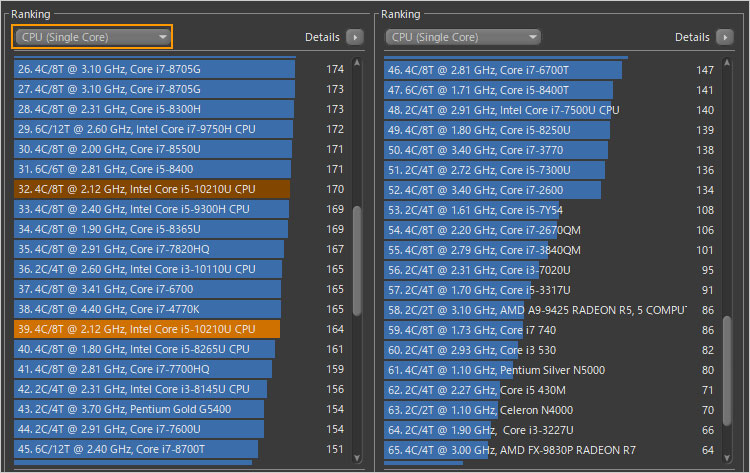Select row 37 Core i7-6700

pyautogui.click(x=179, y=289)
